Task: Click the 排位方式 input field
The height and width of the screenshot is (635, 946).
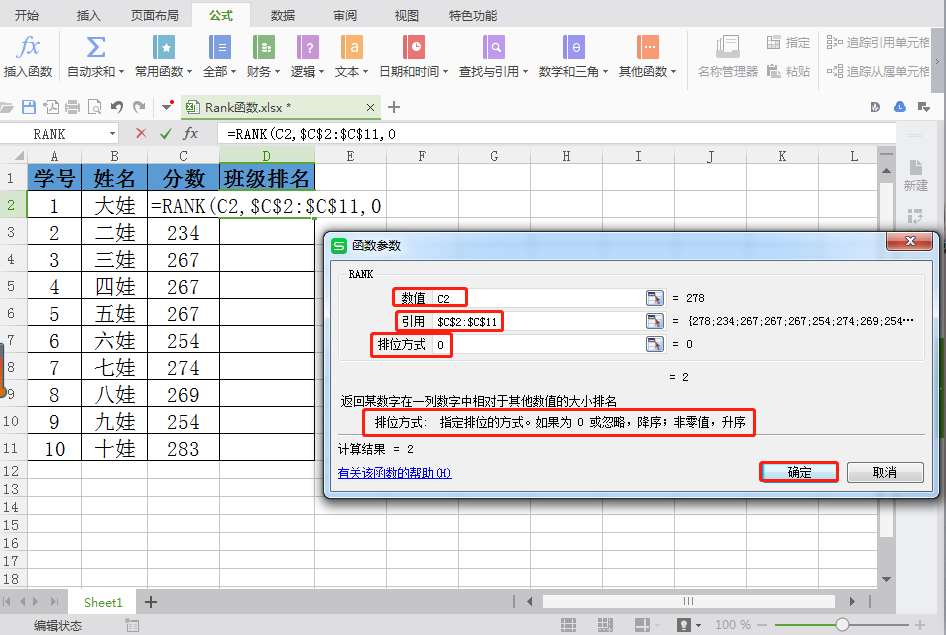Action: coord(538,344)
